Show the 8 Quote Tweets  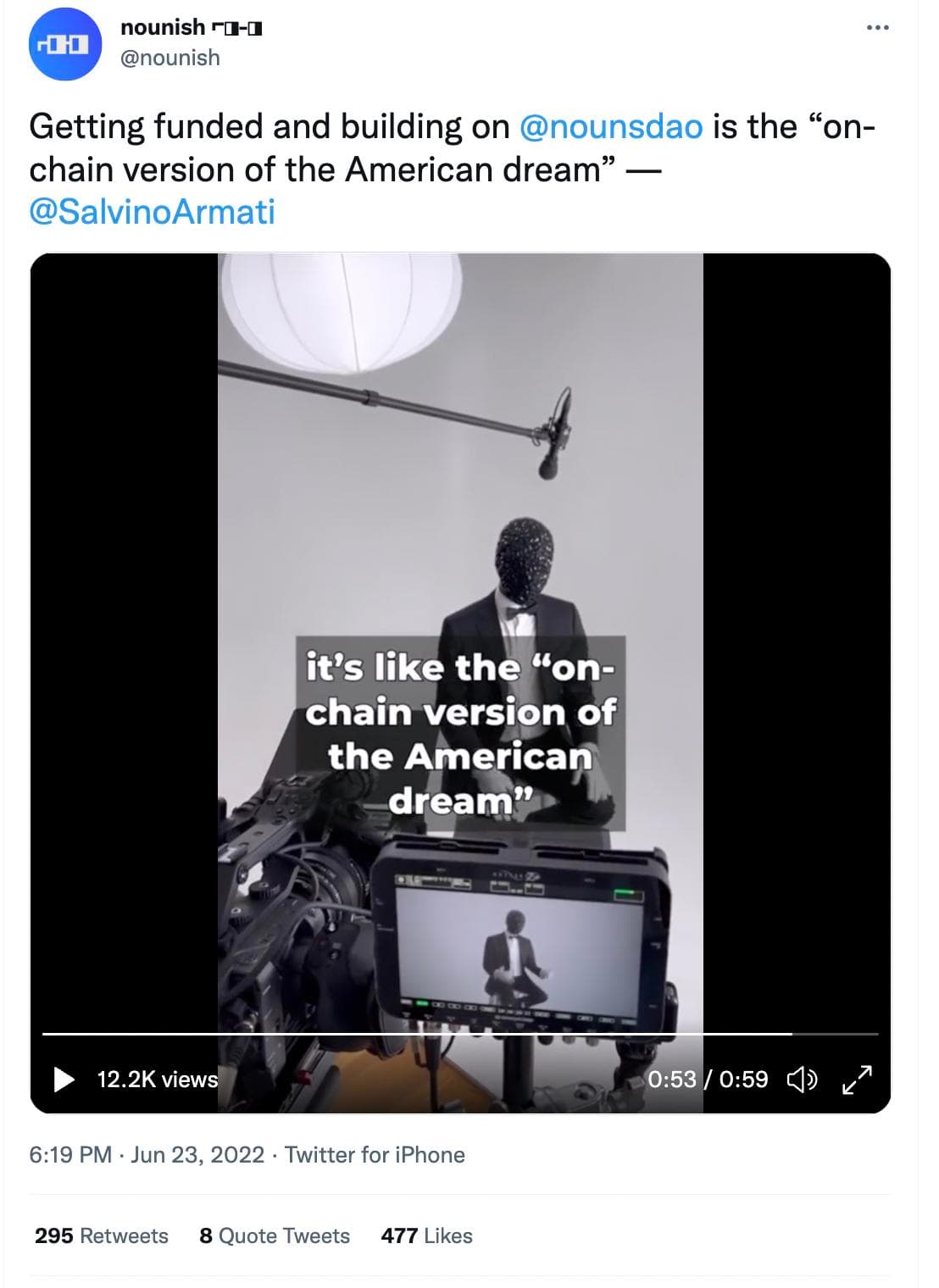[x=275, y=1235]
